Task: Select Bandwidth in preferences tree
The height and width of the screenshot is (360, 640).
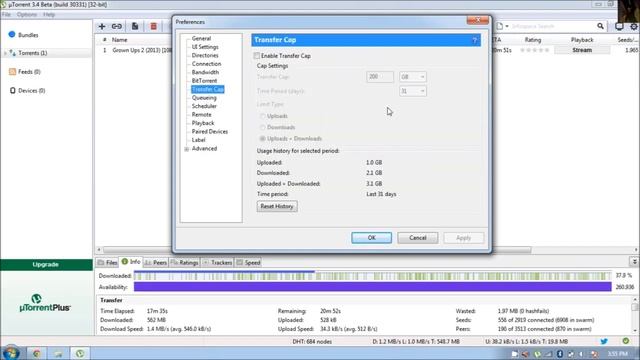Action: coord(205,72)
